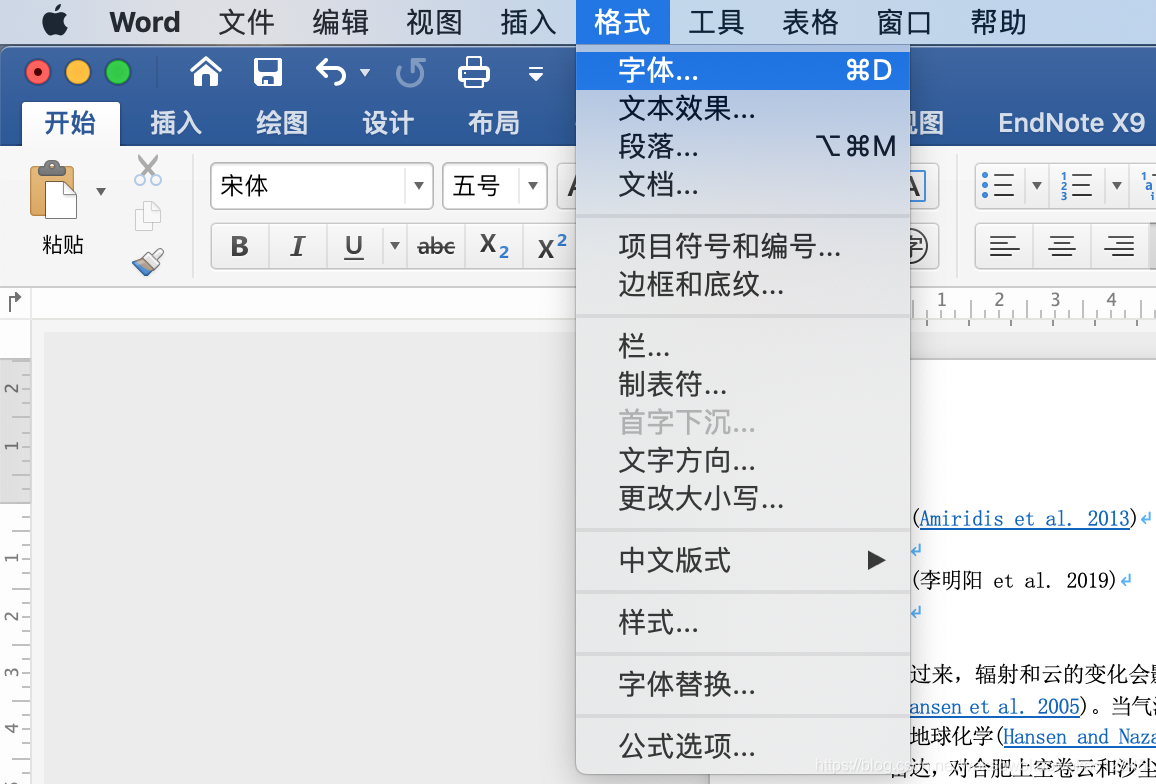Click the Home icon in title bar
The height and width of the screenshot is (784, 1156).
[x=206, y=72]
